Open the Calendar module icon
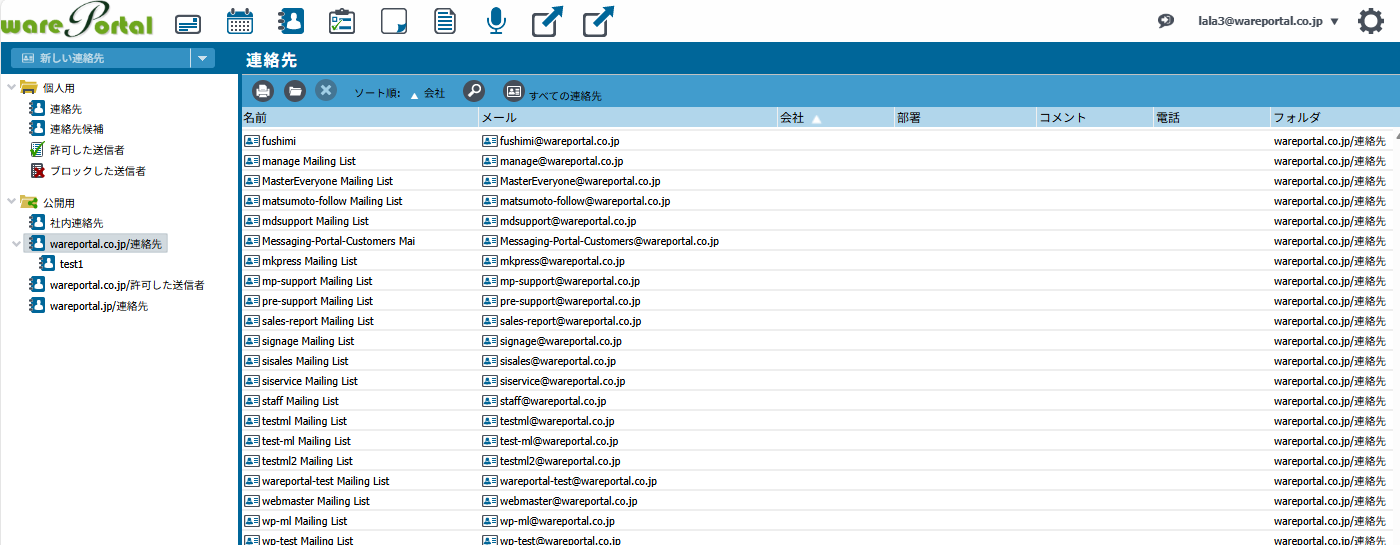 (x=240, y=21)
